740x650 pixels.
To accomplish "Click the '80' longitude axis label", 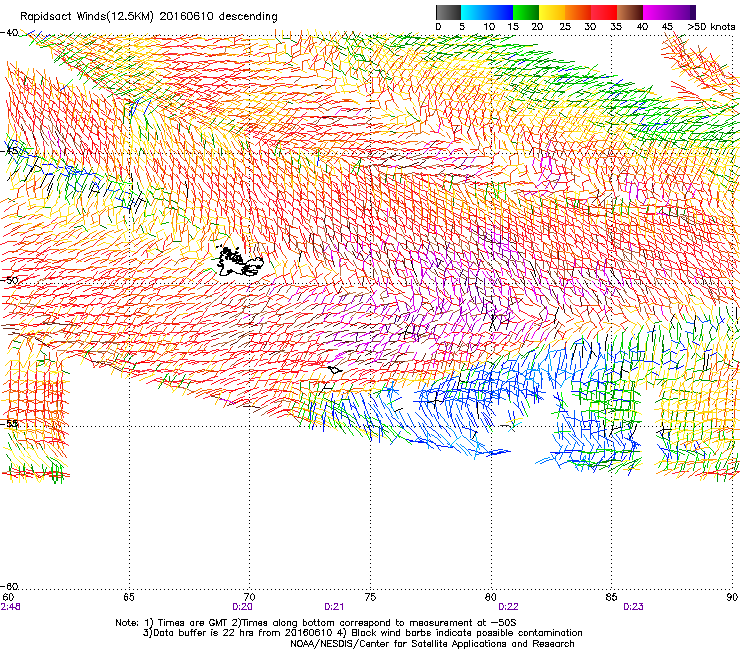I will click(x=491, y=597).
